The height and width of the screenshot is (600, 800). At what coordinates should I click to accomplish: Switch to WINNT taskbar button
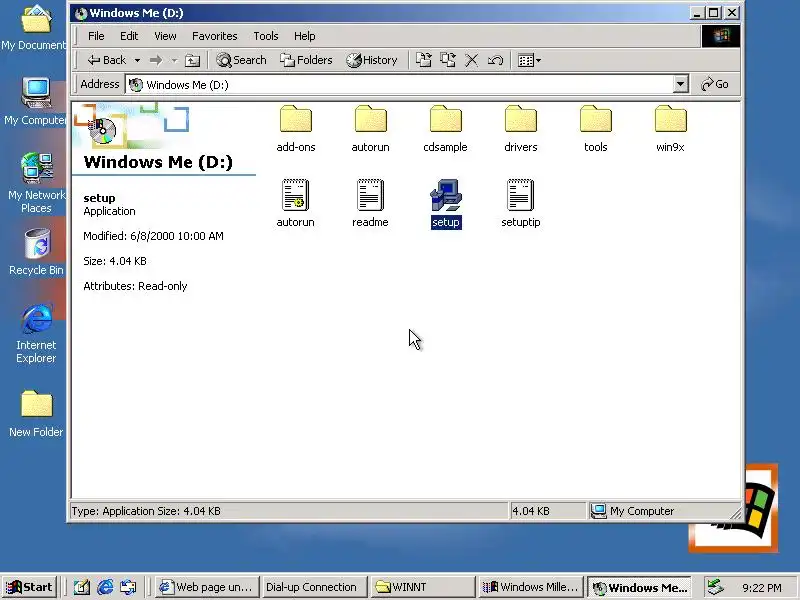[422, 587]
